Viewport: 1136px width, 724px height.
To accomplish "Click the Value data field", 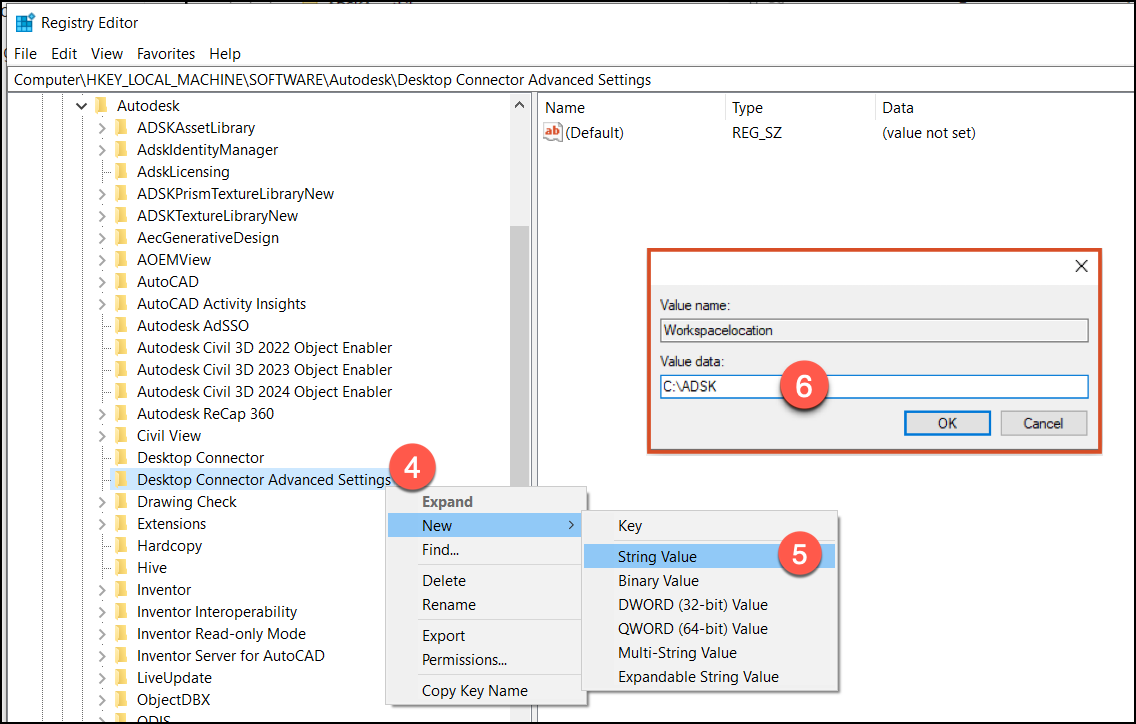I will 874,386.
